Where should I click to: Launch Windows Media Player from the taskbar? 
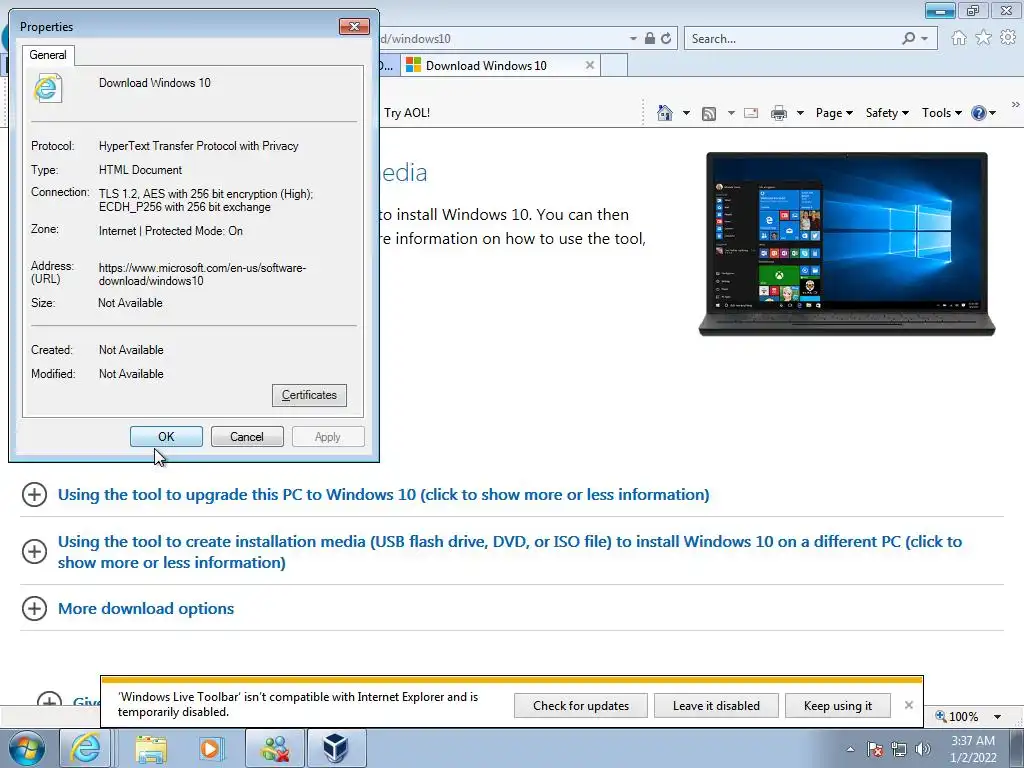click(x=210, y=749)
